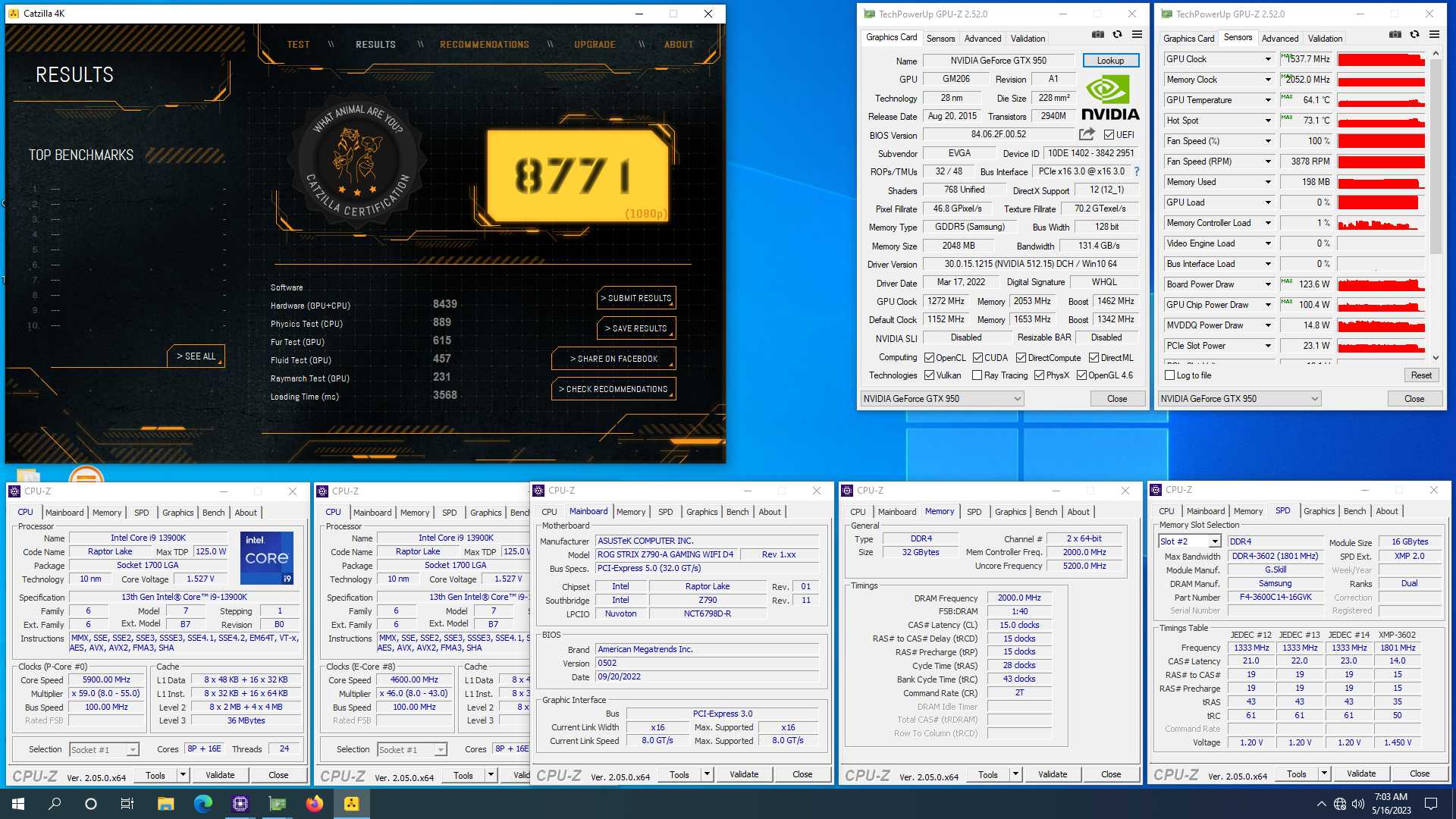Viewport: 1456px width, 819px height.
Task: Expand GPU Temperature sensor dropdown
Action: (x=1267, y=100)
